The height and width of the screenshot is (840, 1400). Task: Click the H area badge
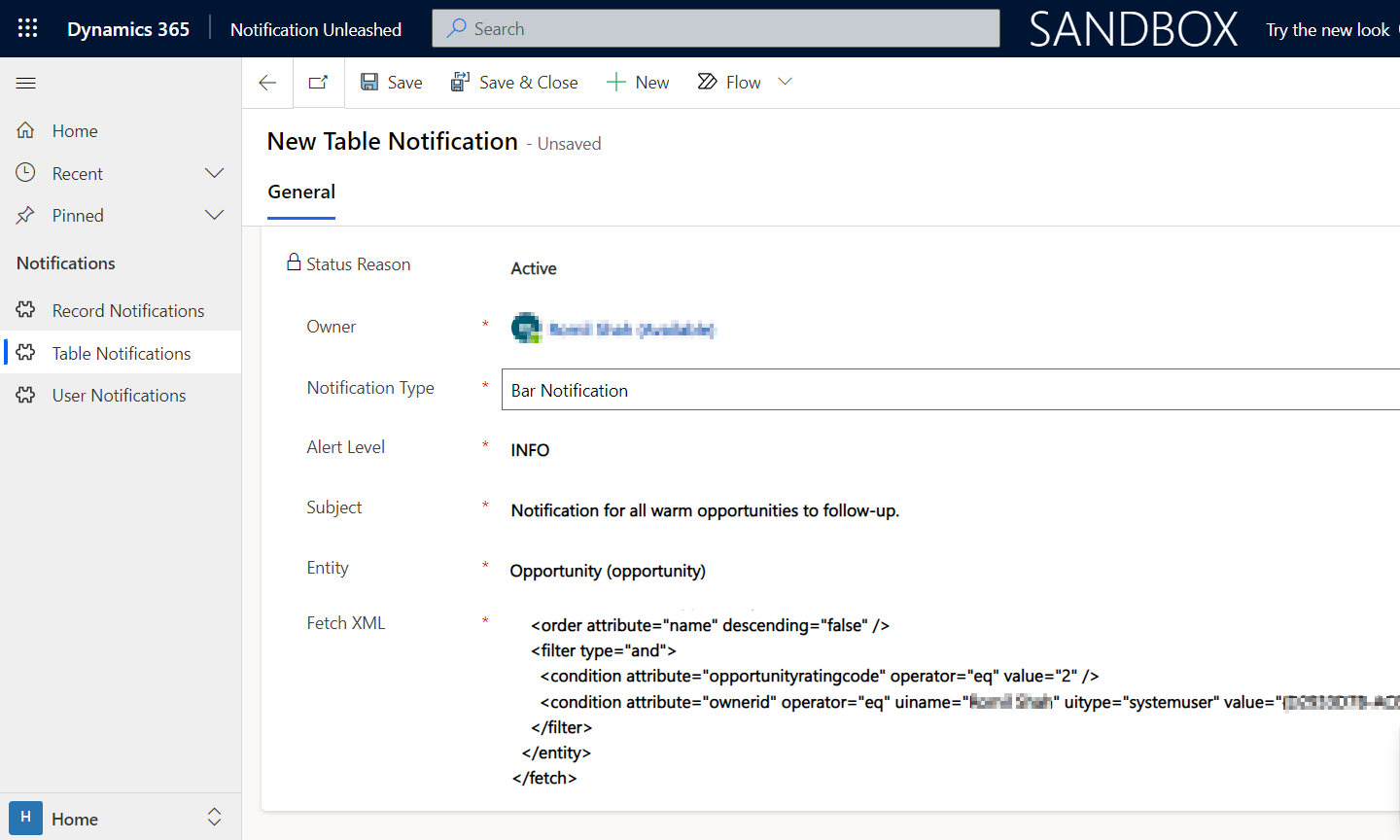tap(26, 818)
